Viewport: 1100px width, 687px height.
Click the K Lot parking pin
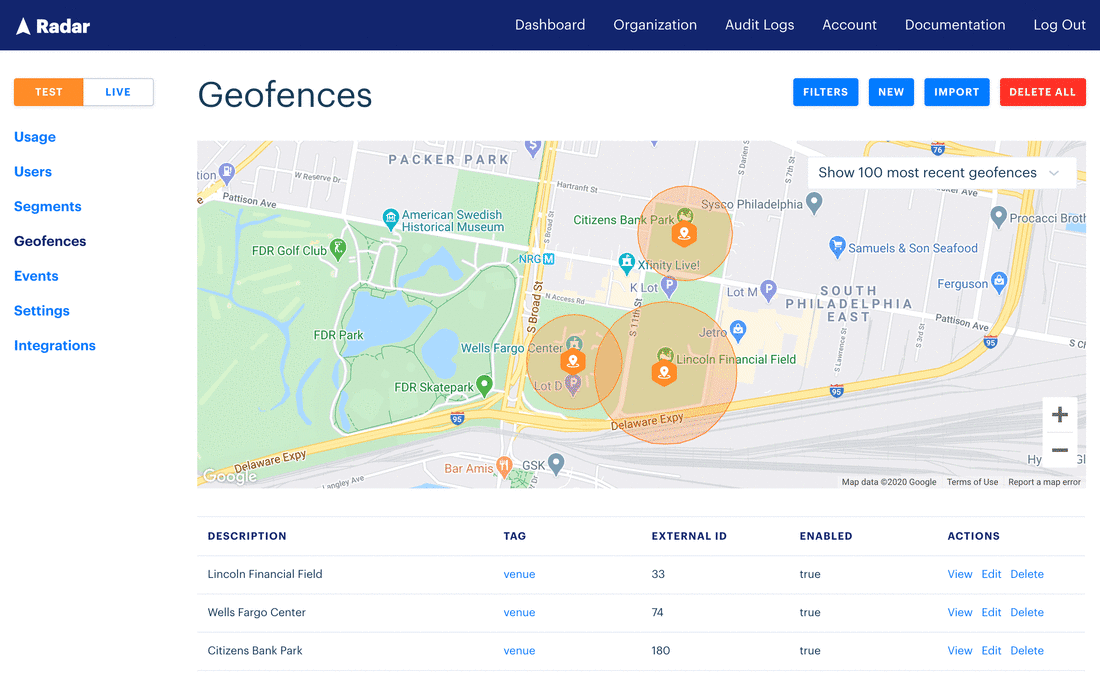pyautogui.click(x=669, y=286)
